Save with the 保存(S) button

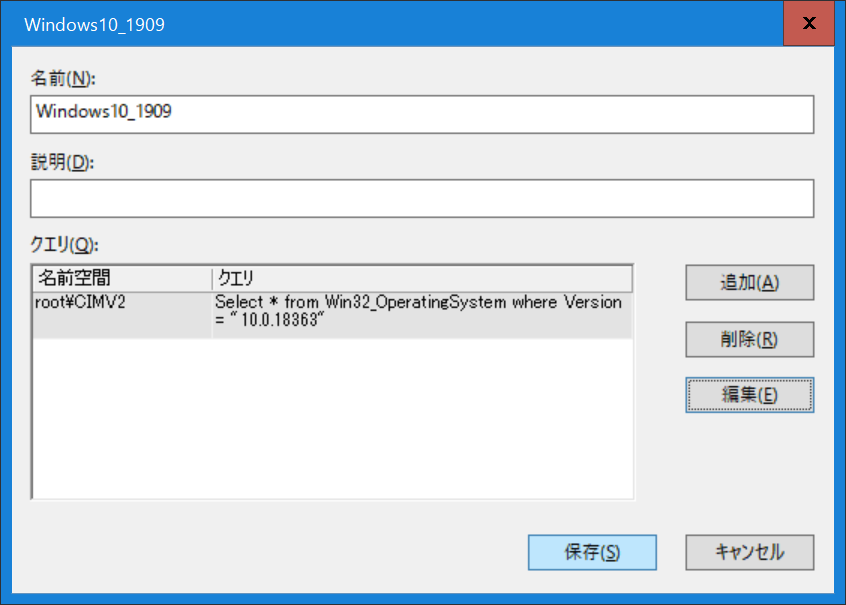point(592,552)
